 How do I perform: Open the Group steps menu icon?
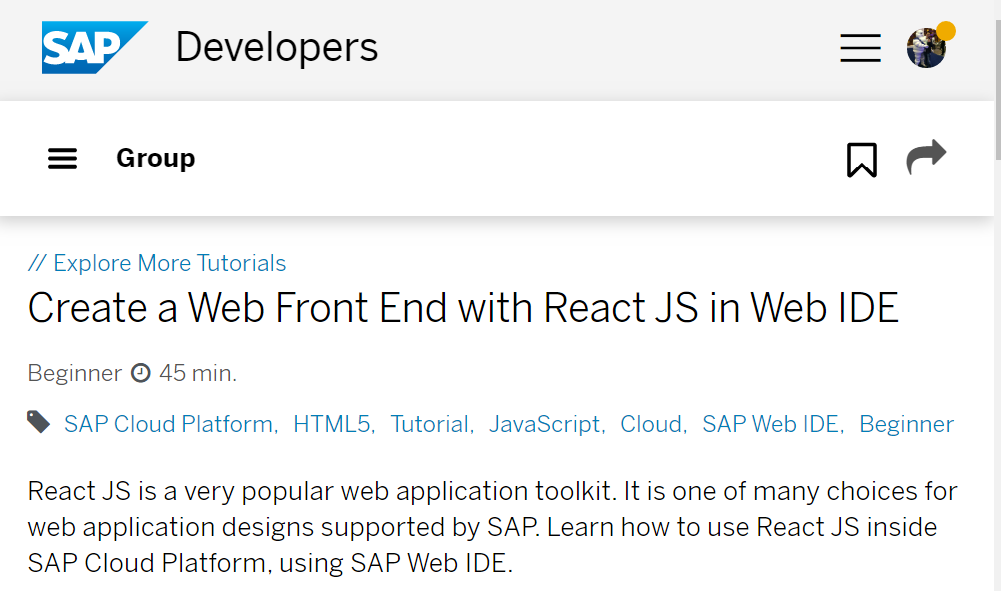pos(63,158)
